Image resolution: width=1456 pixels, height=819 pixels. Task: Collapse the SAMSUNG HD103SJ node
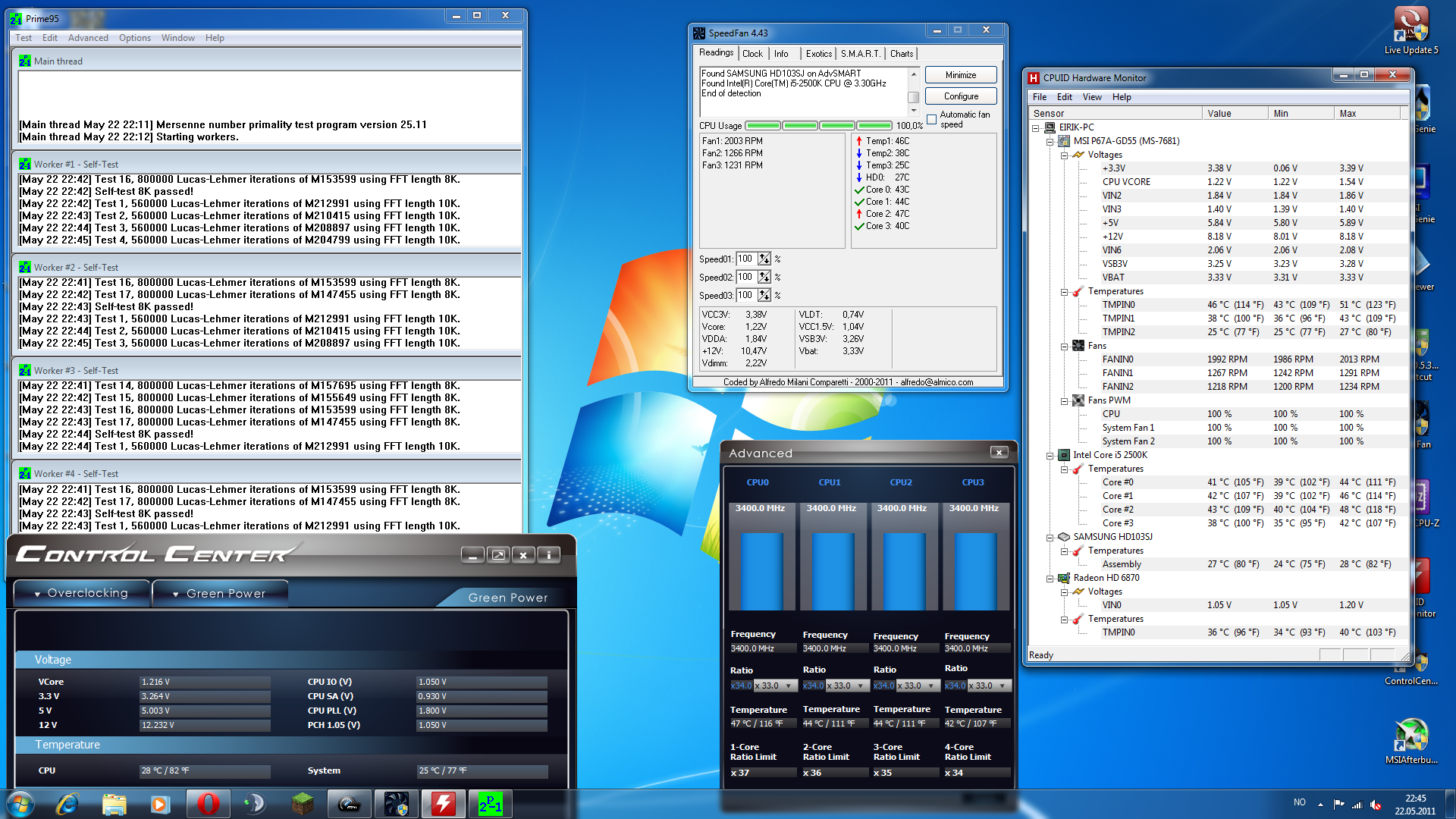click(1050, 537)
